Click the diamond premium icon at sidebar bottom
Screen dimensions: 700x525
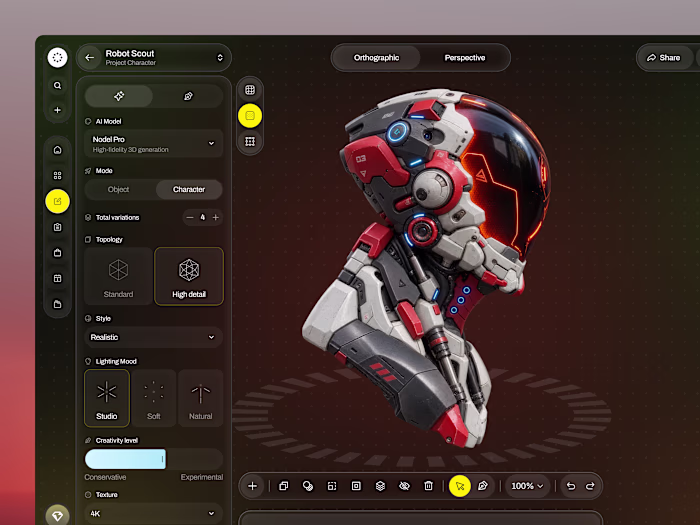[x=58, y=516]
